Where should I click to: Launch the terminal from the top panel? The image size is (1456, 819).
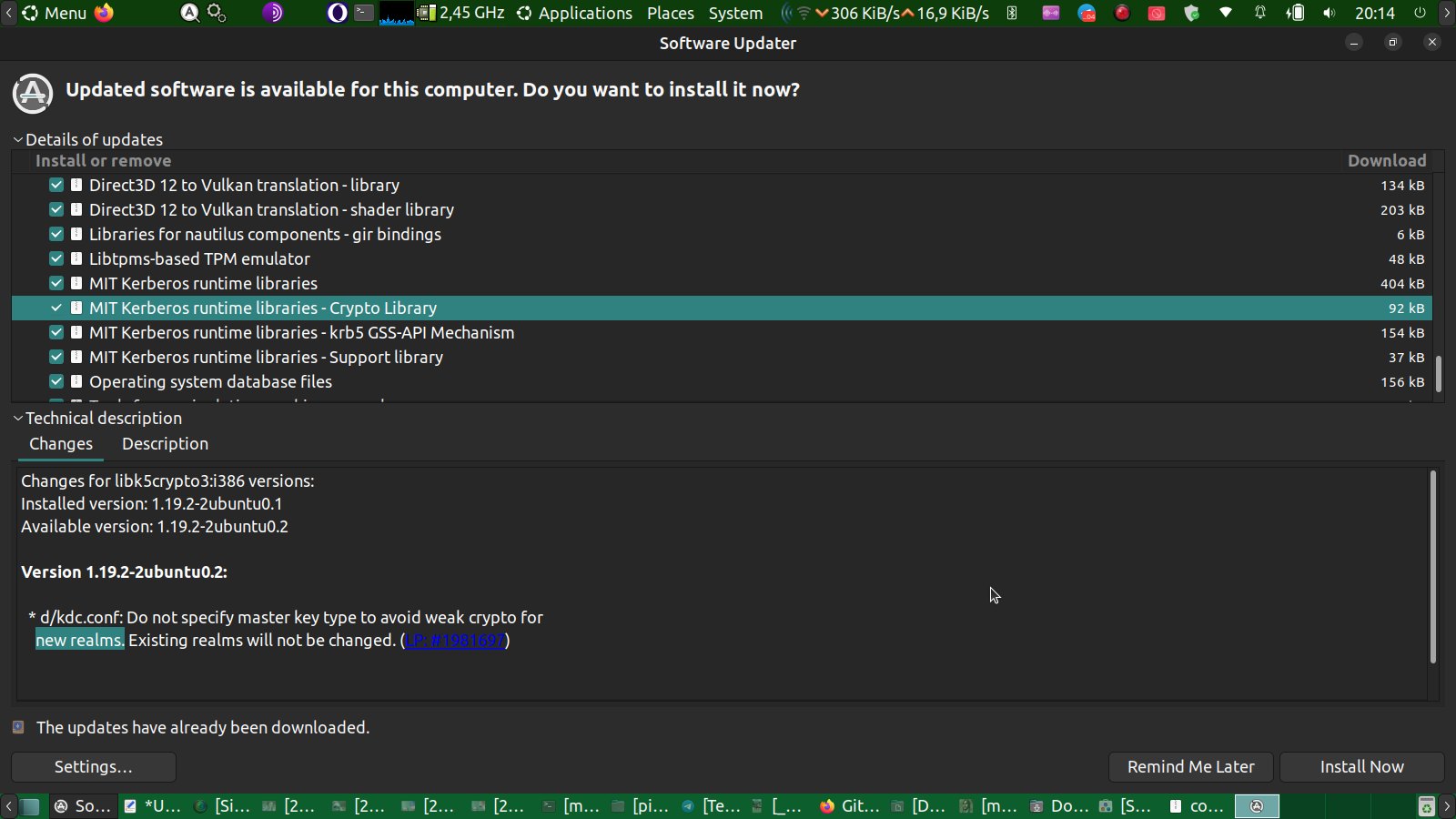coord(363,13)
